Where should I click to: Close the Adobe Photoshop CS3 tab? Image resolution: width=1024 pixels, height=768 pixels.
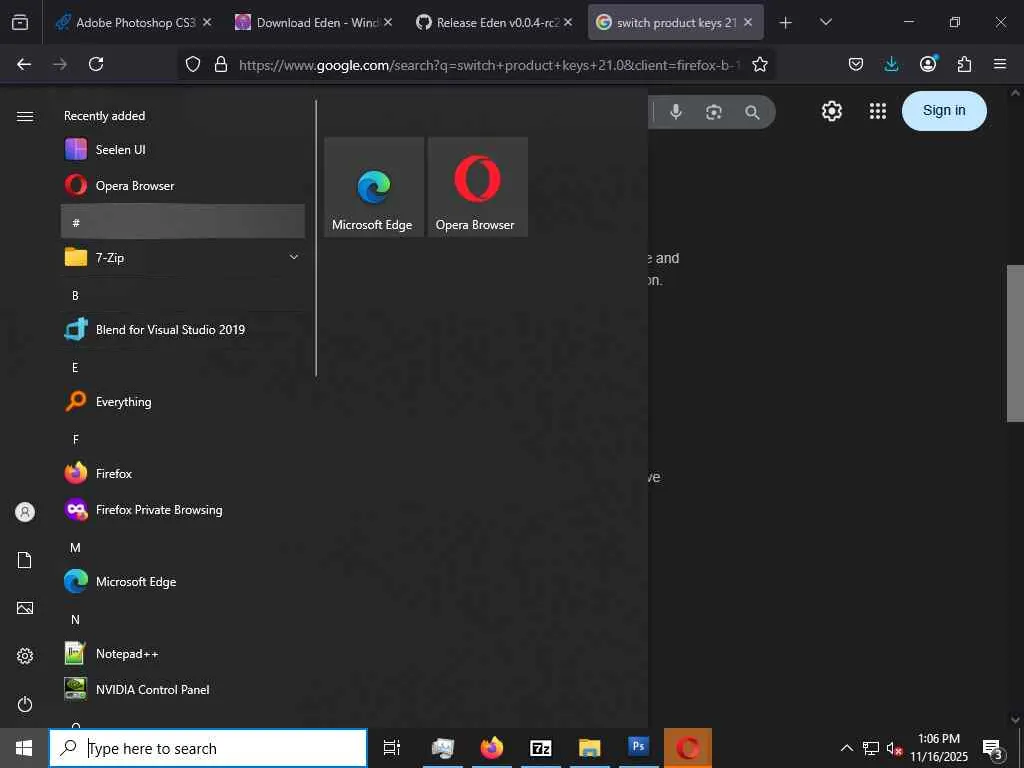pyautogui.click(x=207, y=22)
